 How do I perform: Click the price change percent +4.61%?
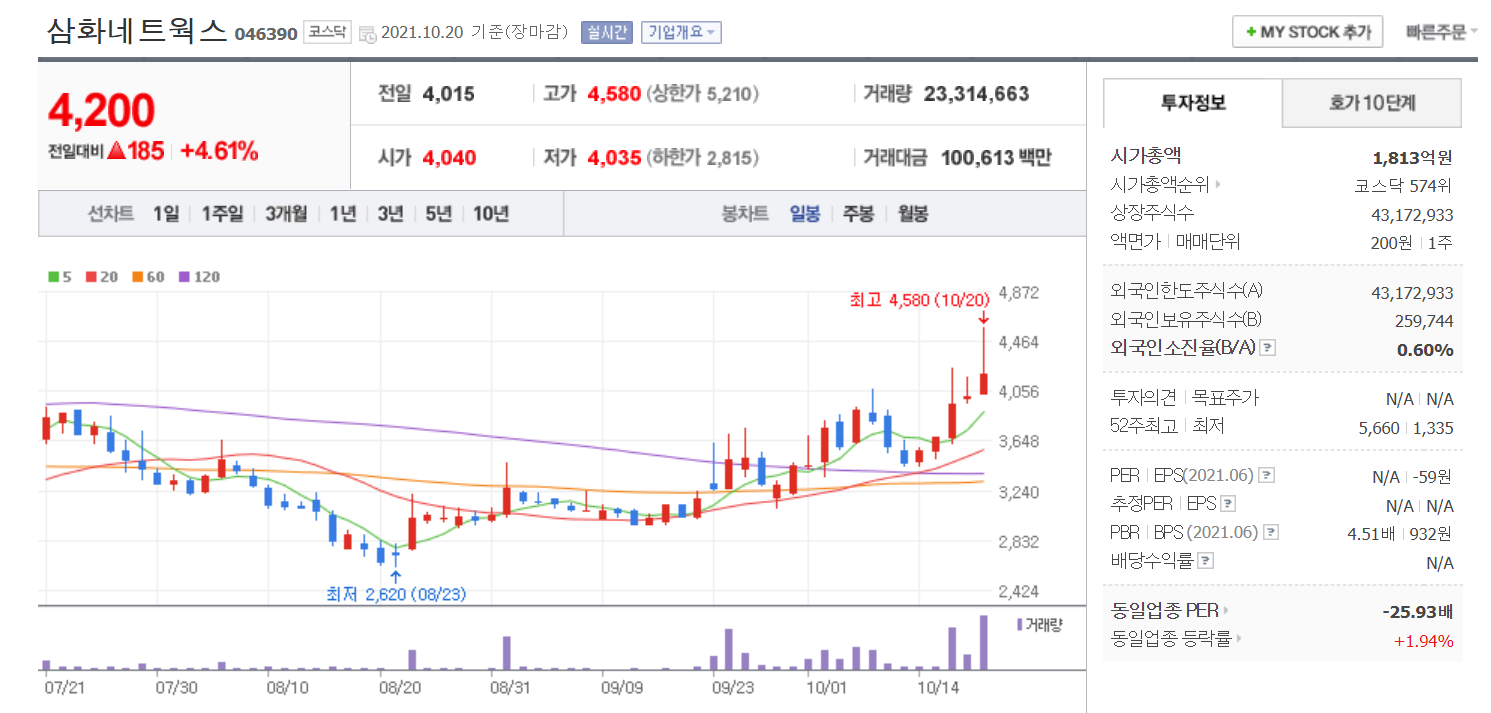[x=219, y=152]
